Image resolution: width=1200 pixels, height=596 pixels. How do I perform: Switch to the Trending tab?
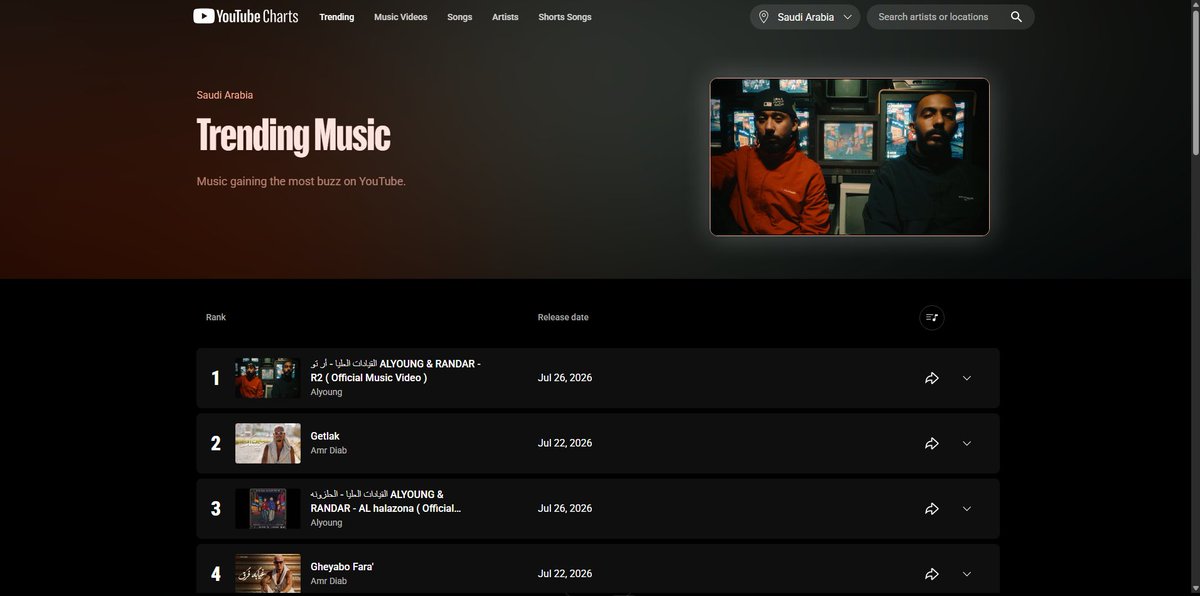[337, 17]
